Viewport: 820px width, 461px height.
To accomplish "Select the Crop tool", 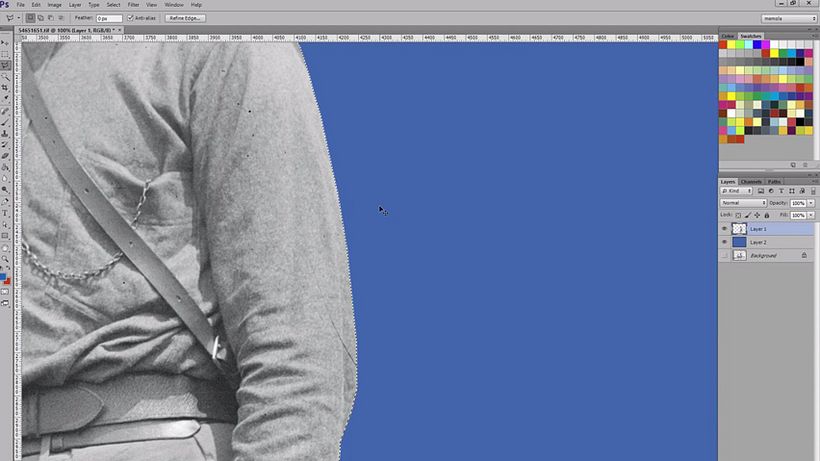I will 6,88.
